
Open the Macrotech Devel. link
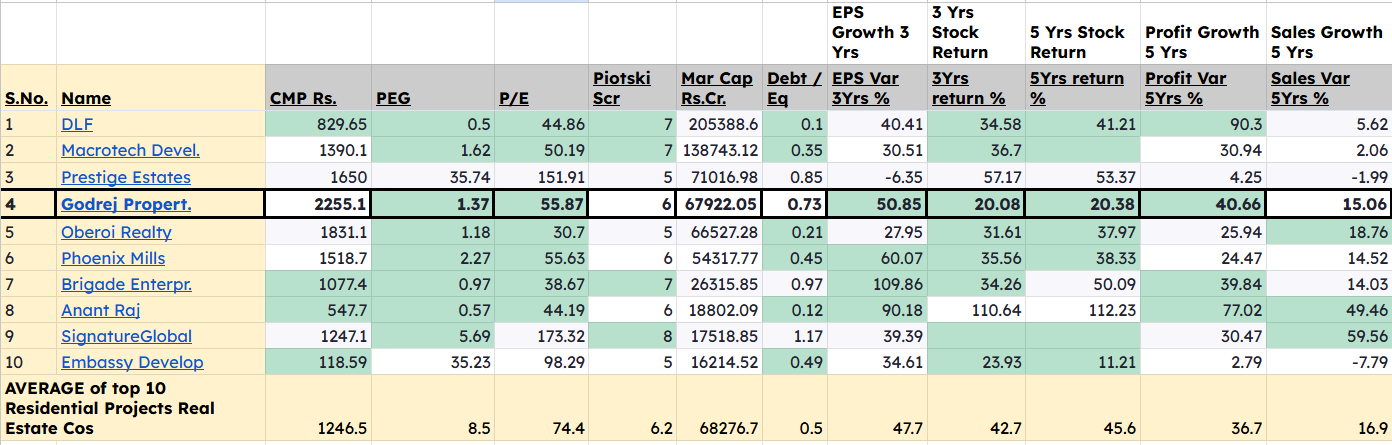pyautogui.click(x=130, y=150)
